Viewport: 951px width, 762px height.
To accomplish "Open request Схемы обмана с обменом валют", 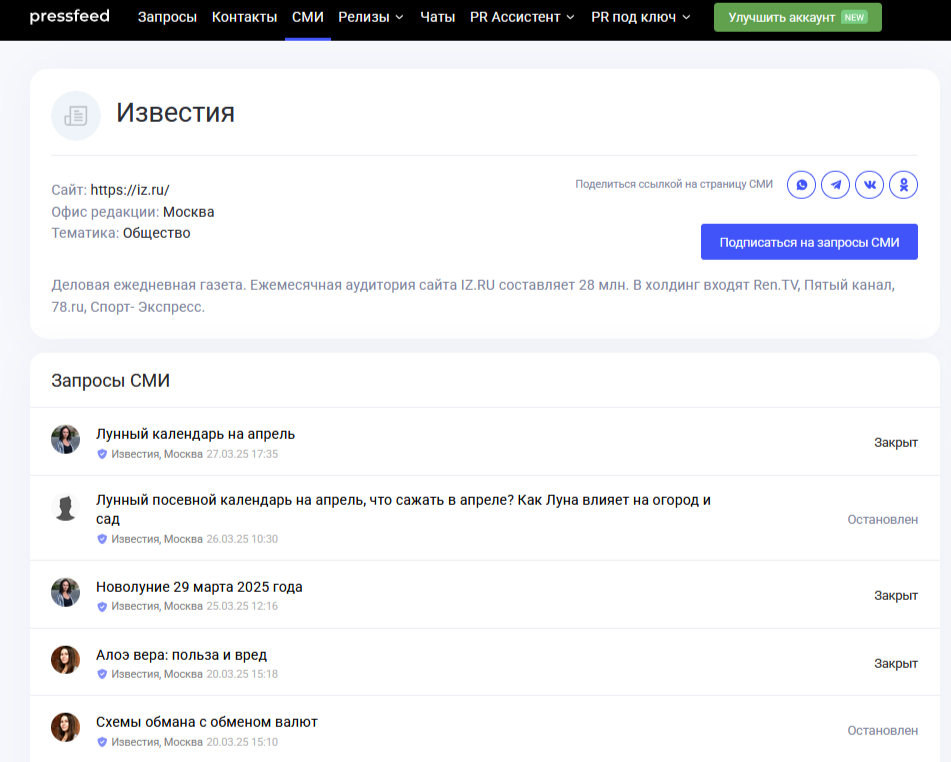I will [207, 723].
